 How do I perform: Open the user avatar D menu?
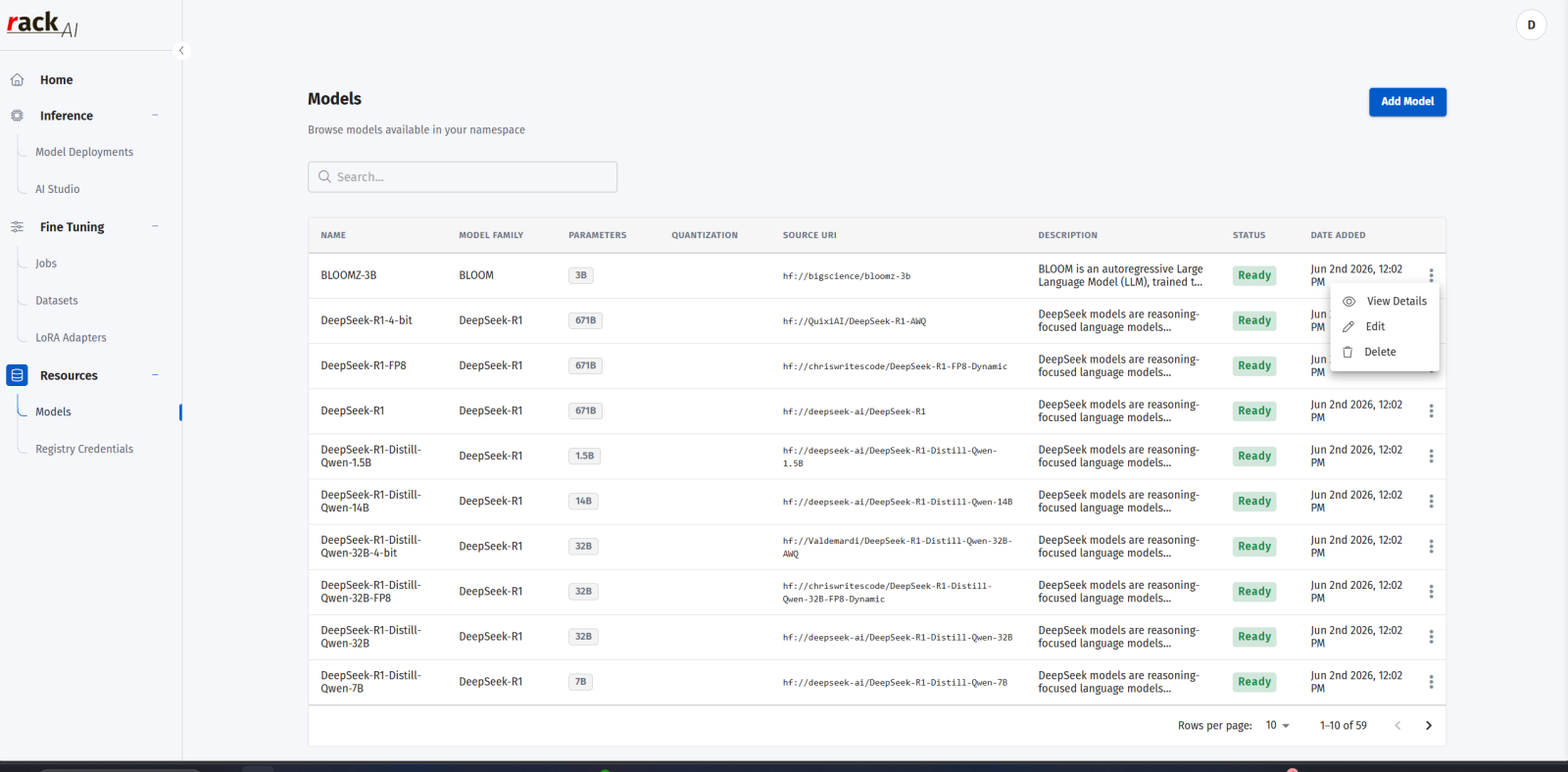coord(1531,25)
